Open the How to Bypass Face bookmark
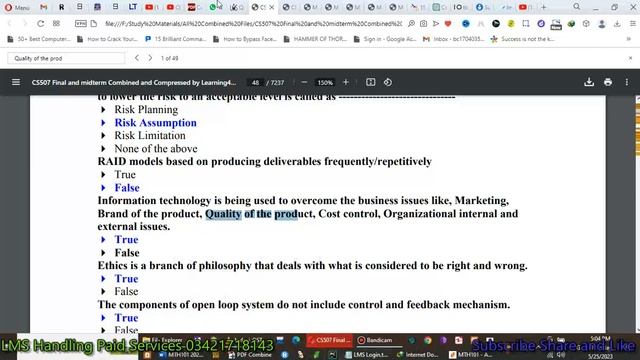 pos(245,39)
